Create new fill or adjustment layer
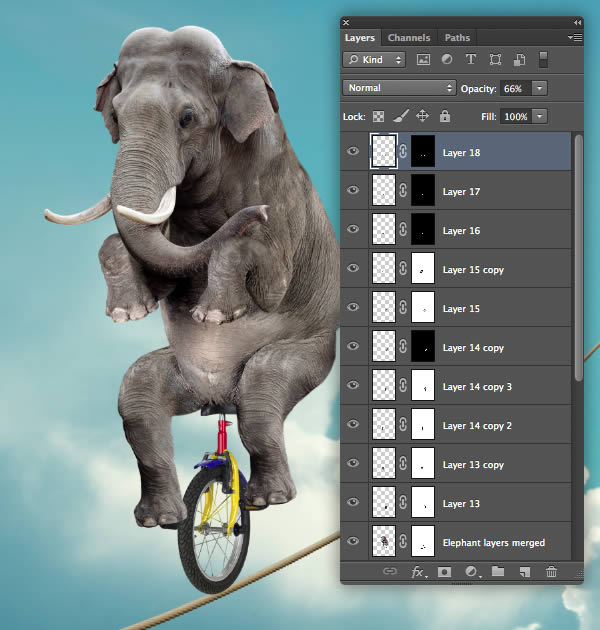Viewport: 600px width, 630px height. pos(471,572)
